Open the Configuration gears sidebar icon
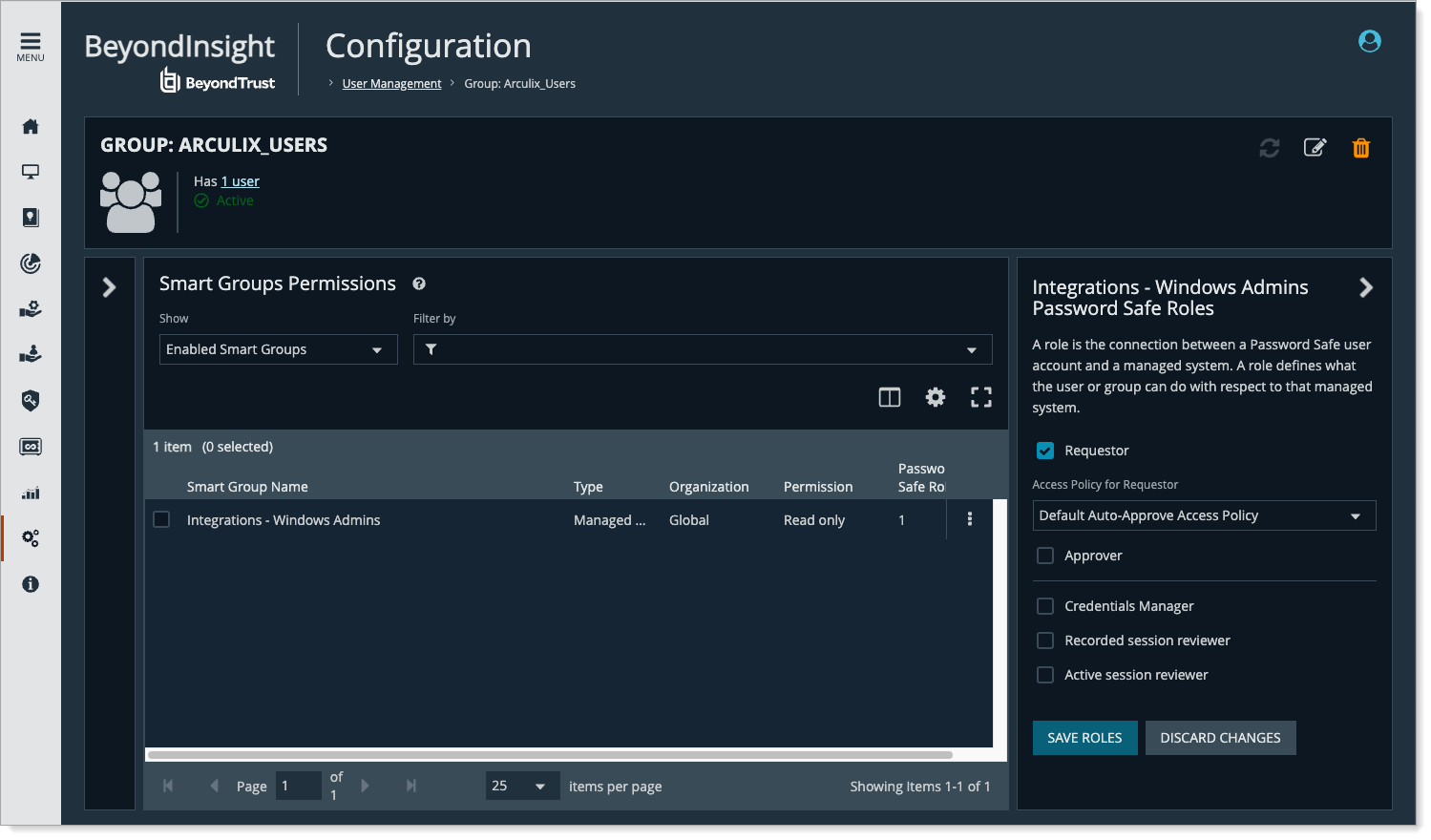Viewport: 1431px width, 840px height. tap(31, 538)
